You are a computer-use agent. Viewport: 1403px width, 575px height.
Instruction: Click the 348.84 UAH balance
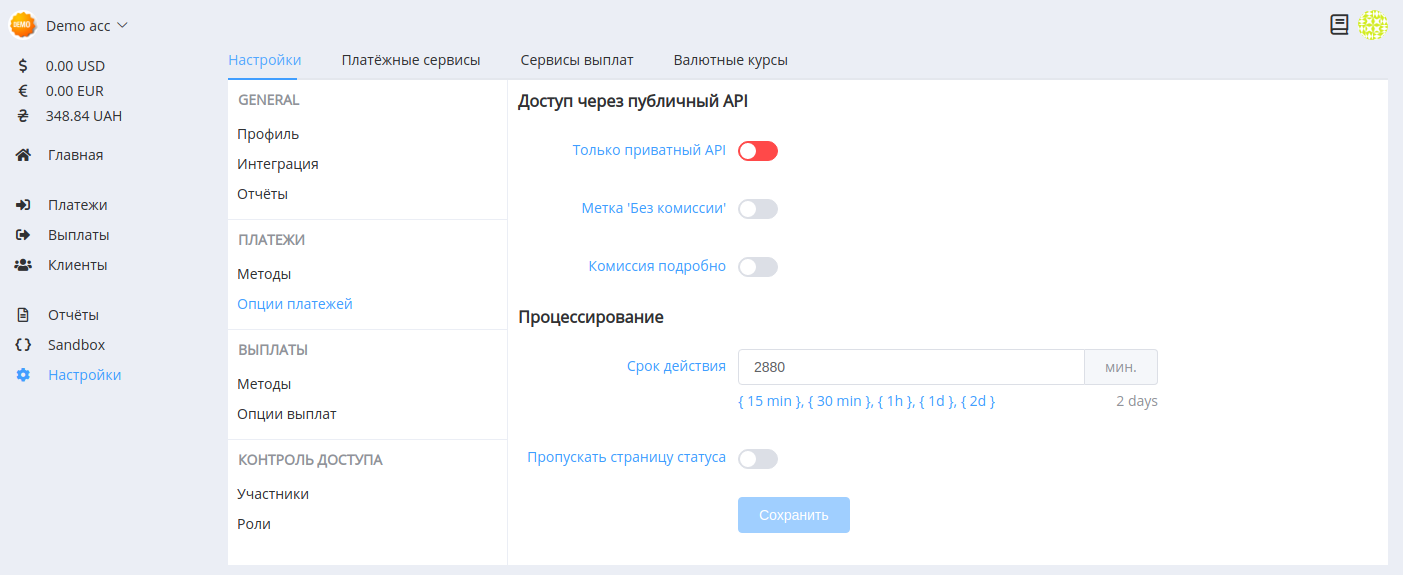84,116
